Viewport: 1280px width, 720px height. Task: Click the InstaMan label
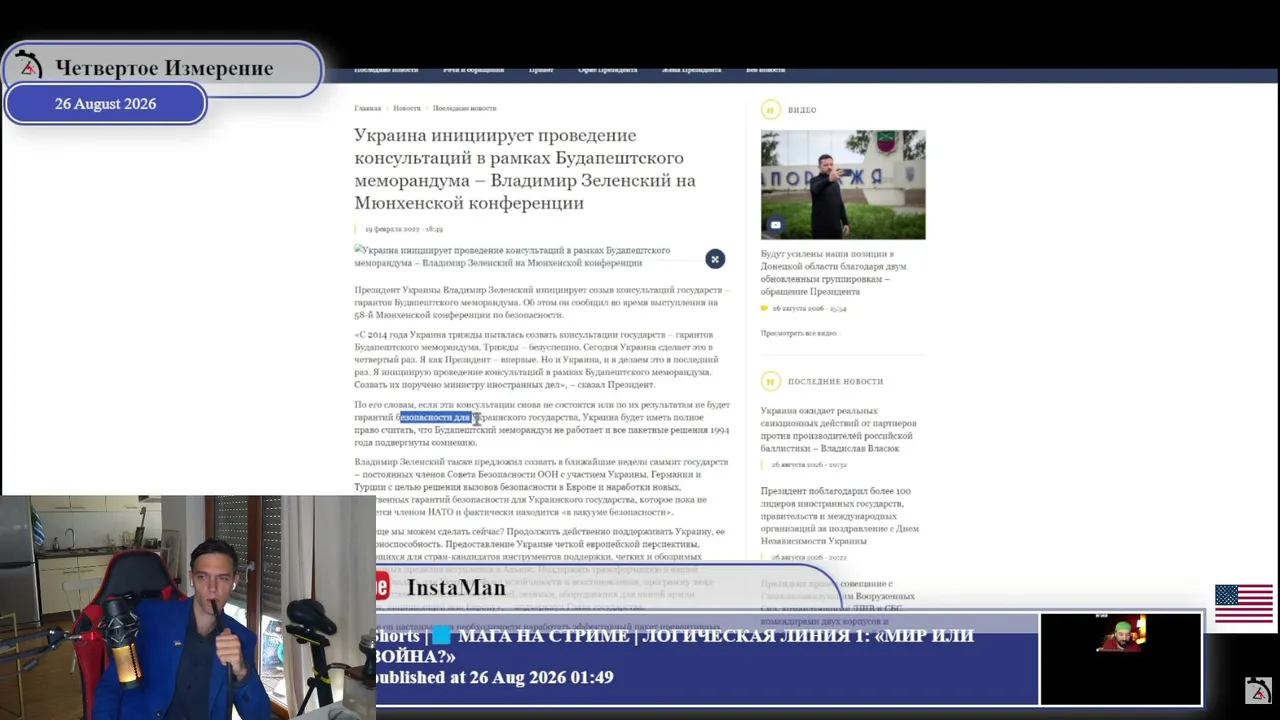(456, 587)
